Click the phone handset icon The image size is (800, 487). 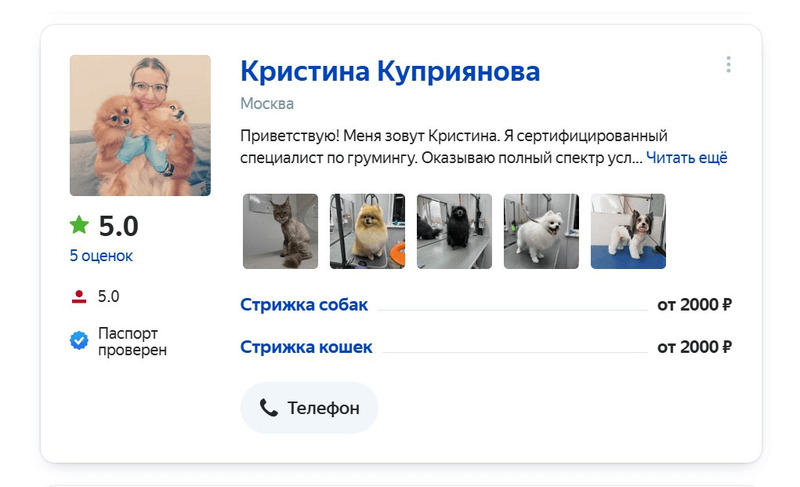pyautogui.click(x=268, y=407)
